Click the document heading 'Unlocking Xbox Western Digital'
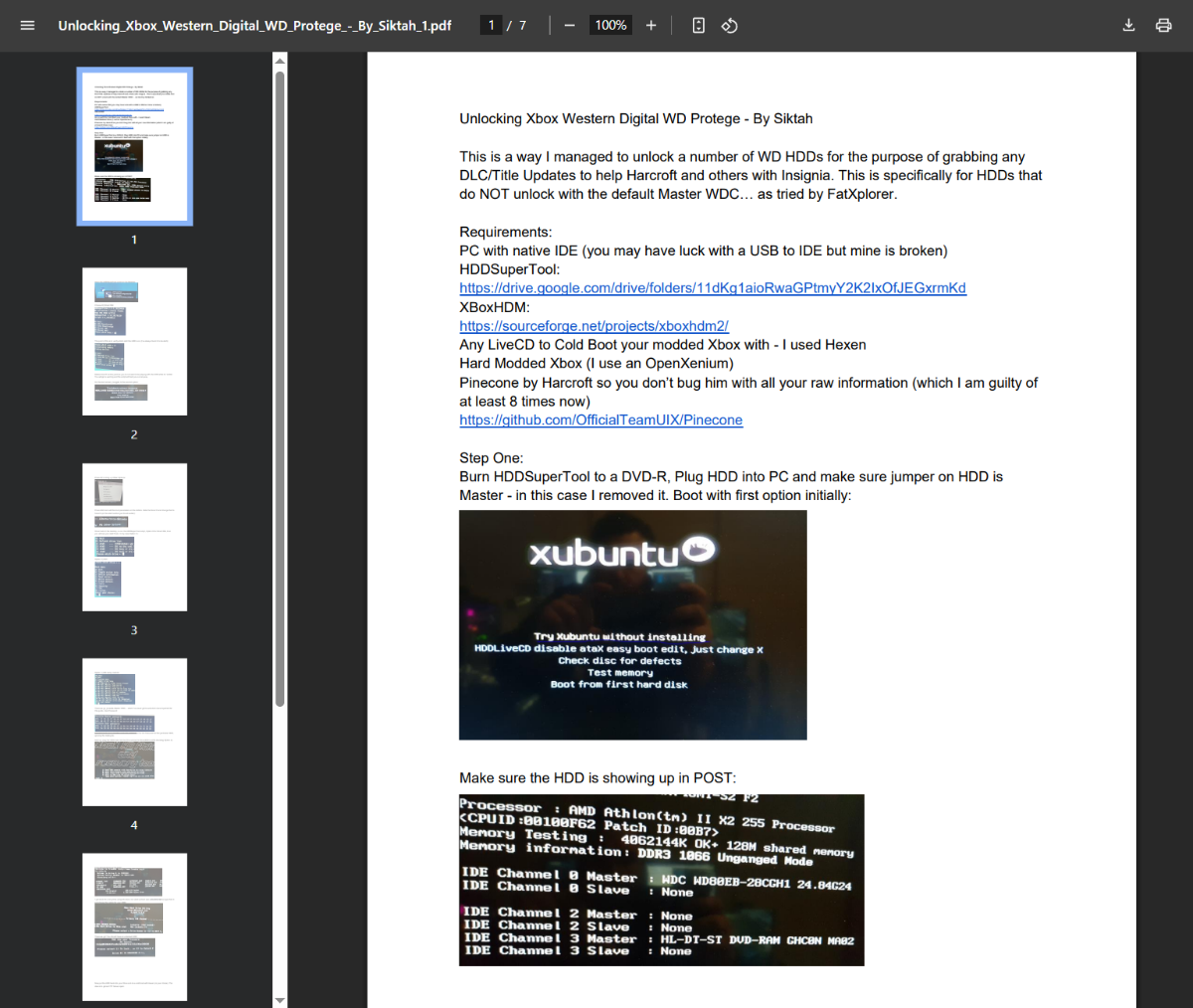The width and height of the screenshot is (1193, 1008). 636,118
